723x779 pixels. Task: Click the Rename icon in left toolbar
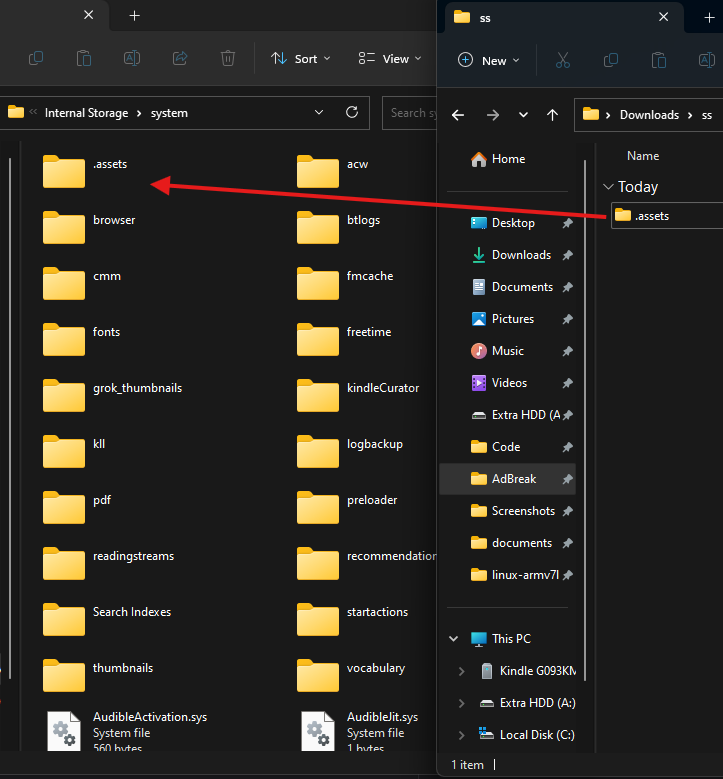pos(131,59)
